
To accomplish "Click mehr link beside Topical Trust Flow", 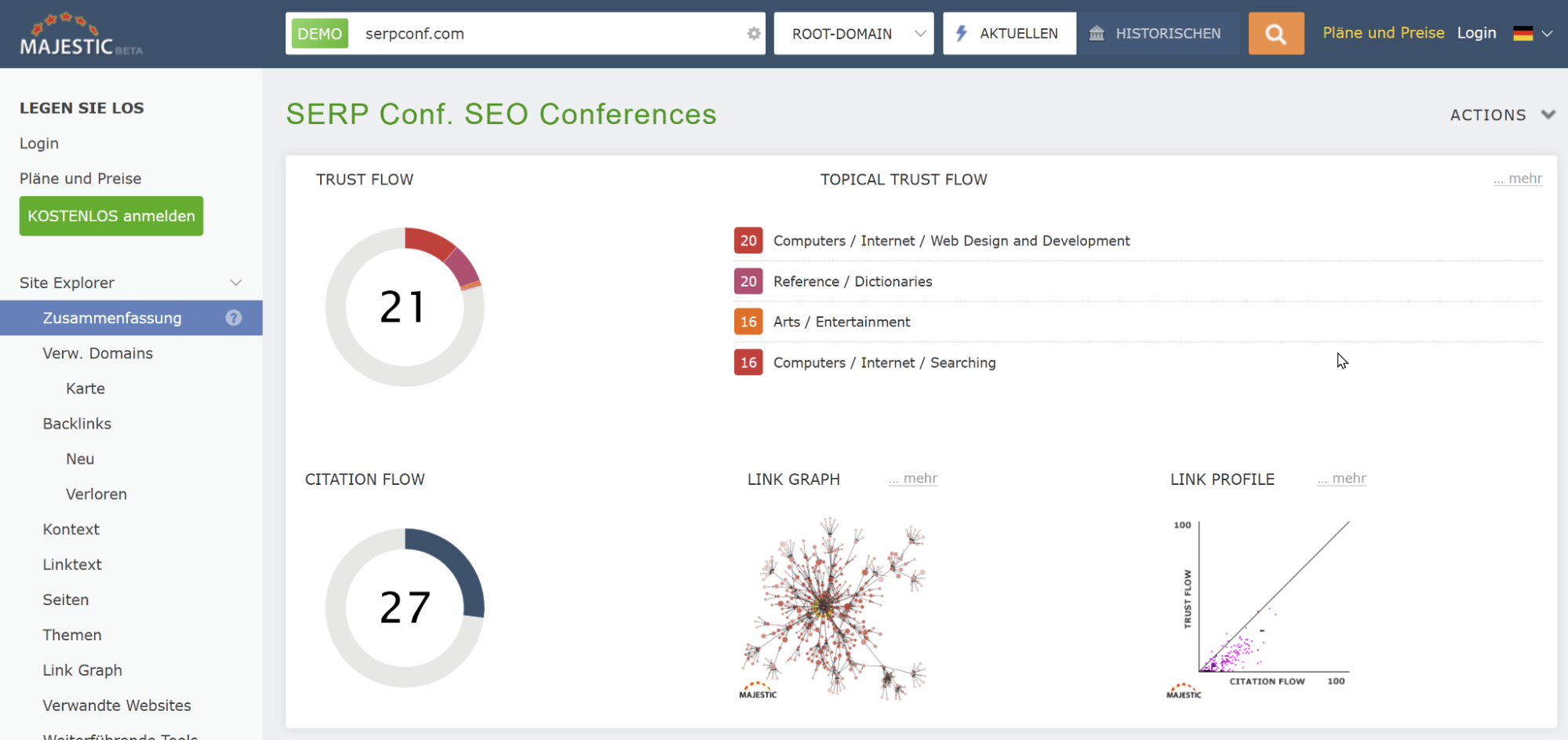I will click(1518, 179).
